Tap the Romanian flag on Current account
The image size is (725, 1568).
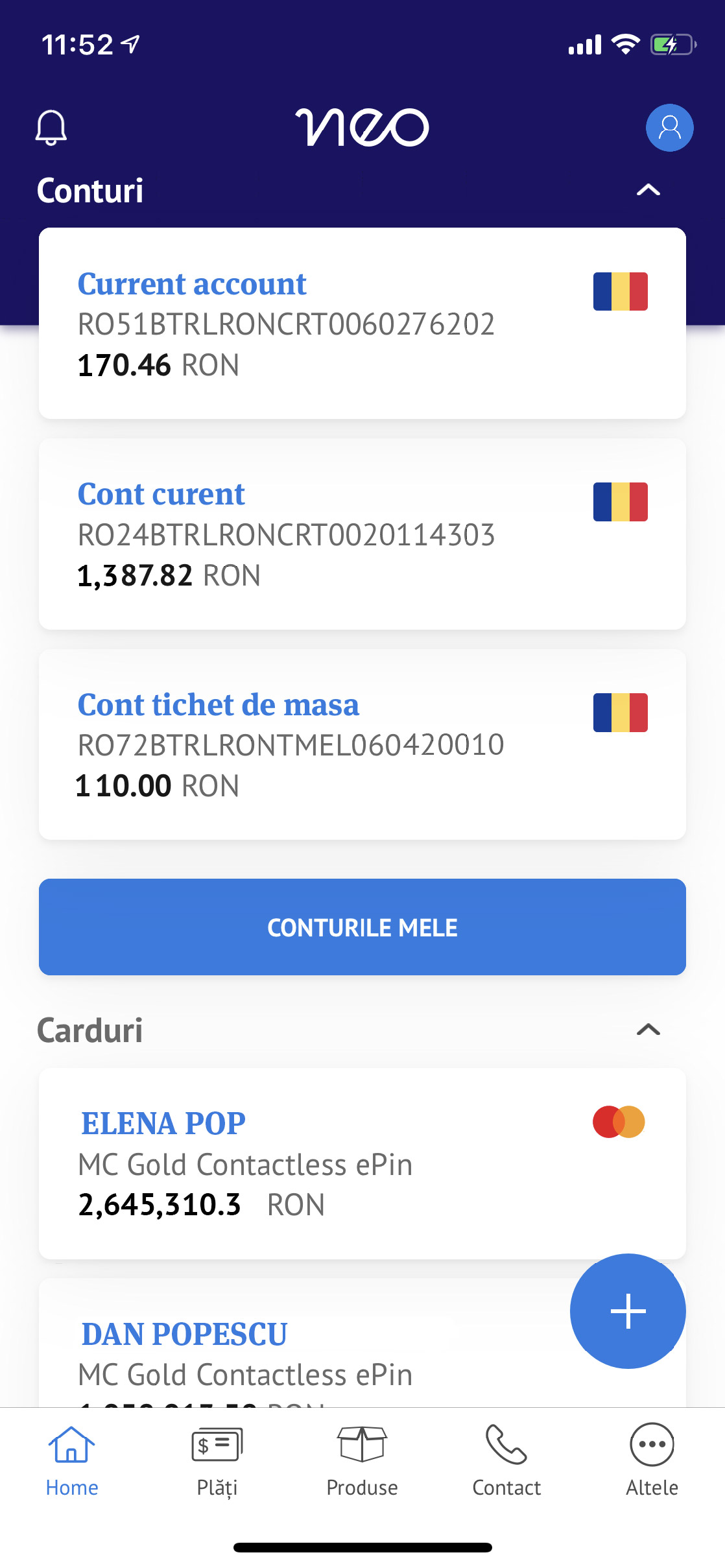(621, 291)
